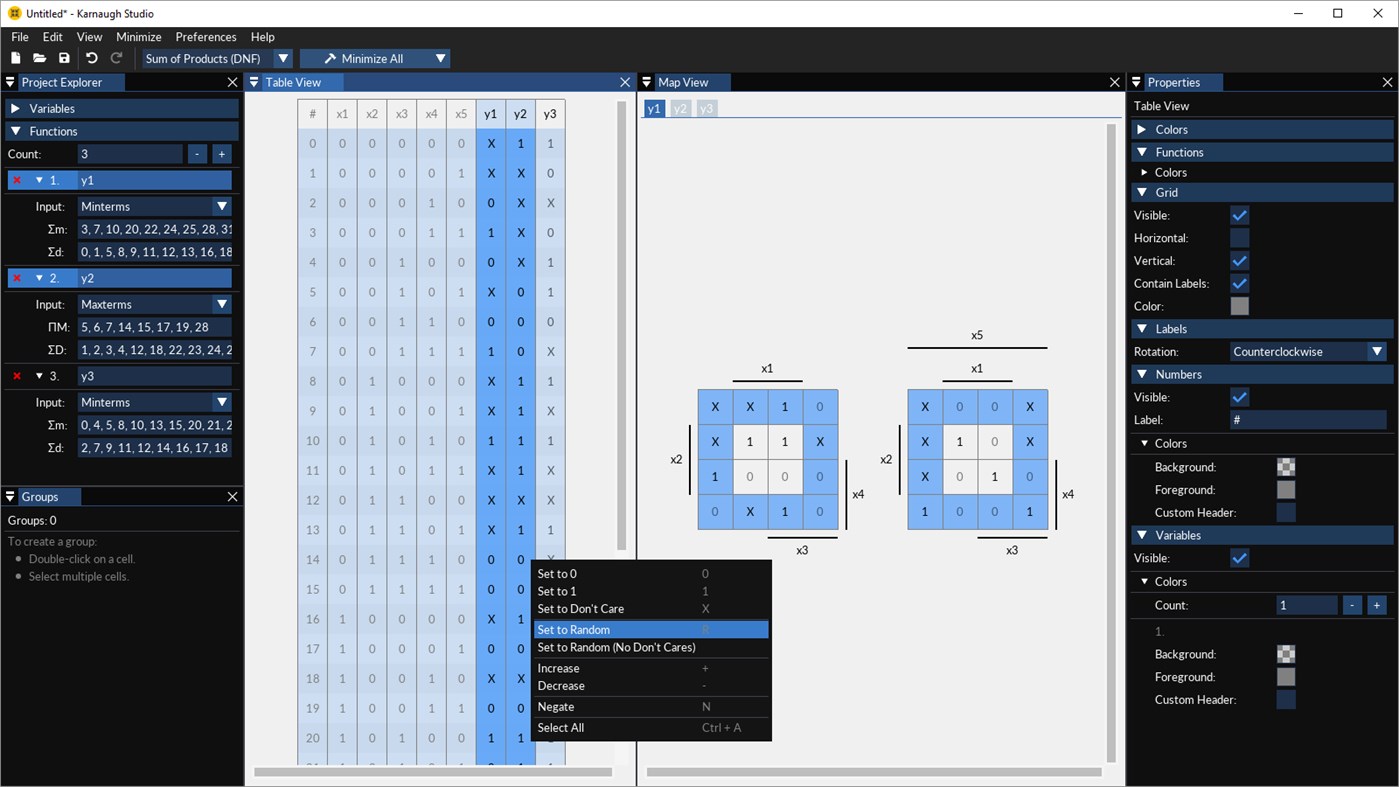Image resolution: width=1399 pixels, height=787 pixels.
Task: Close the Groups panel
Action: [x=232, y=496]
